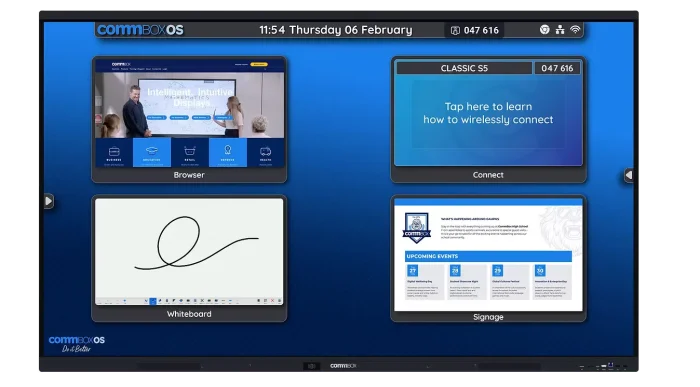Click the event dated 30 in Signage
This screenshot has width=700, height=387.
[x=552, y=282]
